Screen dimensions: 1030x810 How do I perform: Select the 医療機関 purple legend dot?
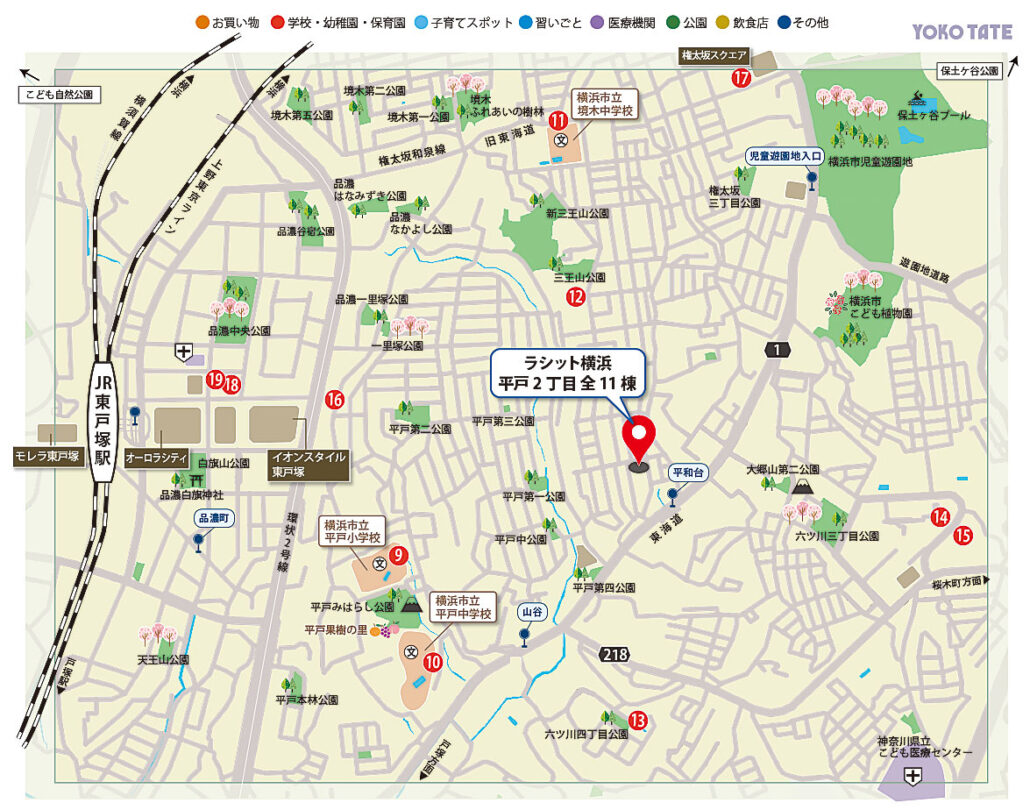(597, 22)
